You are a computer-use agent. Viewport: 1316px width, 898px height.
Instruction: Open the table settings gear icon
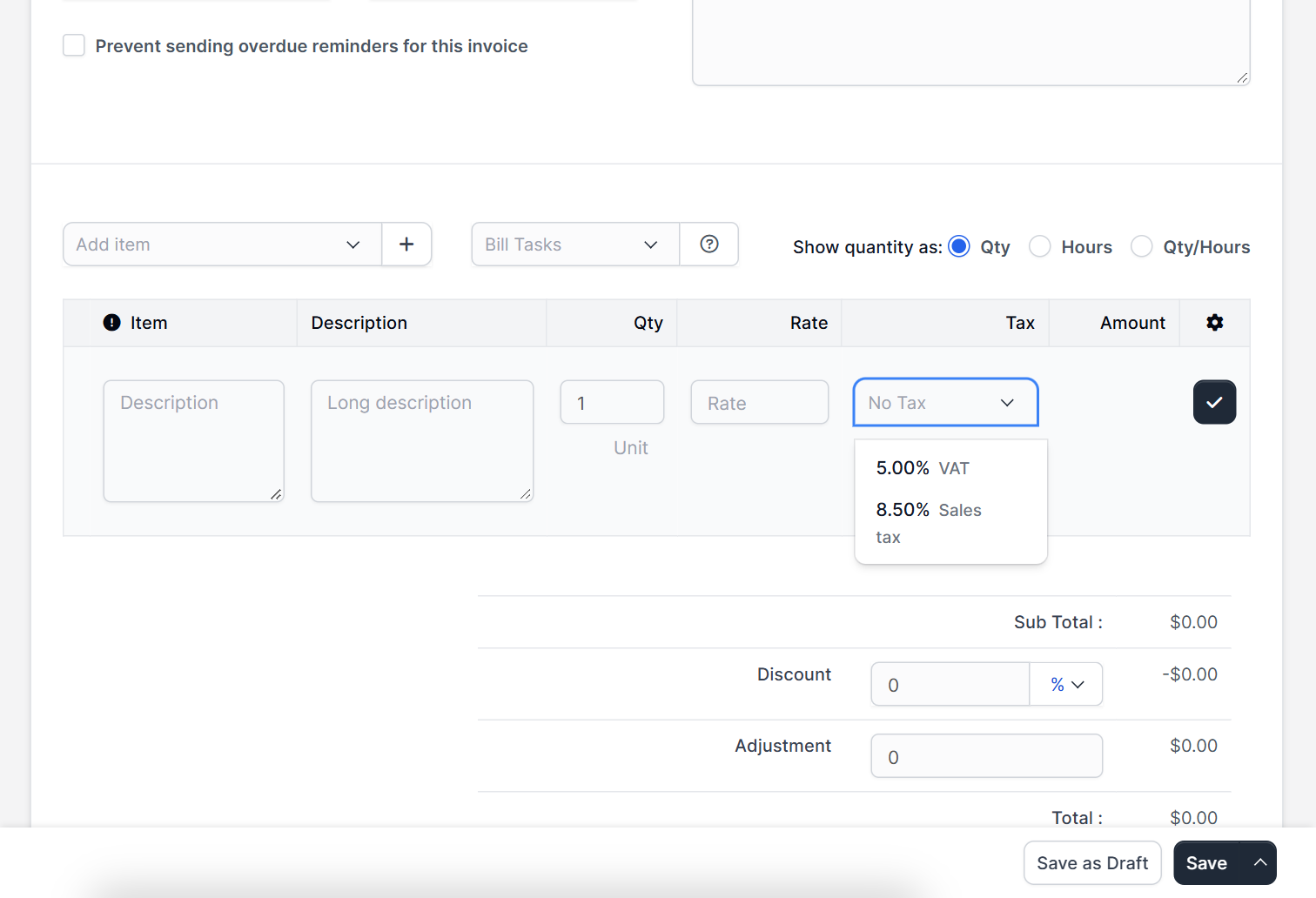[1215, 323]
